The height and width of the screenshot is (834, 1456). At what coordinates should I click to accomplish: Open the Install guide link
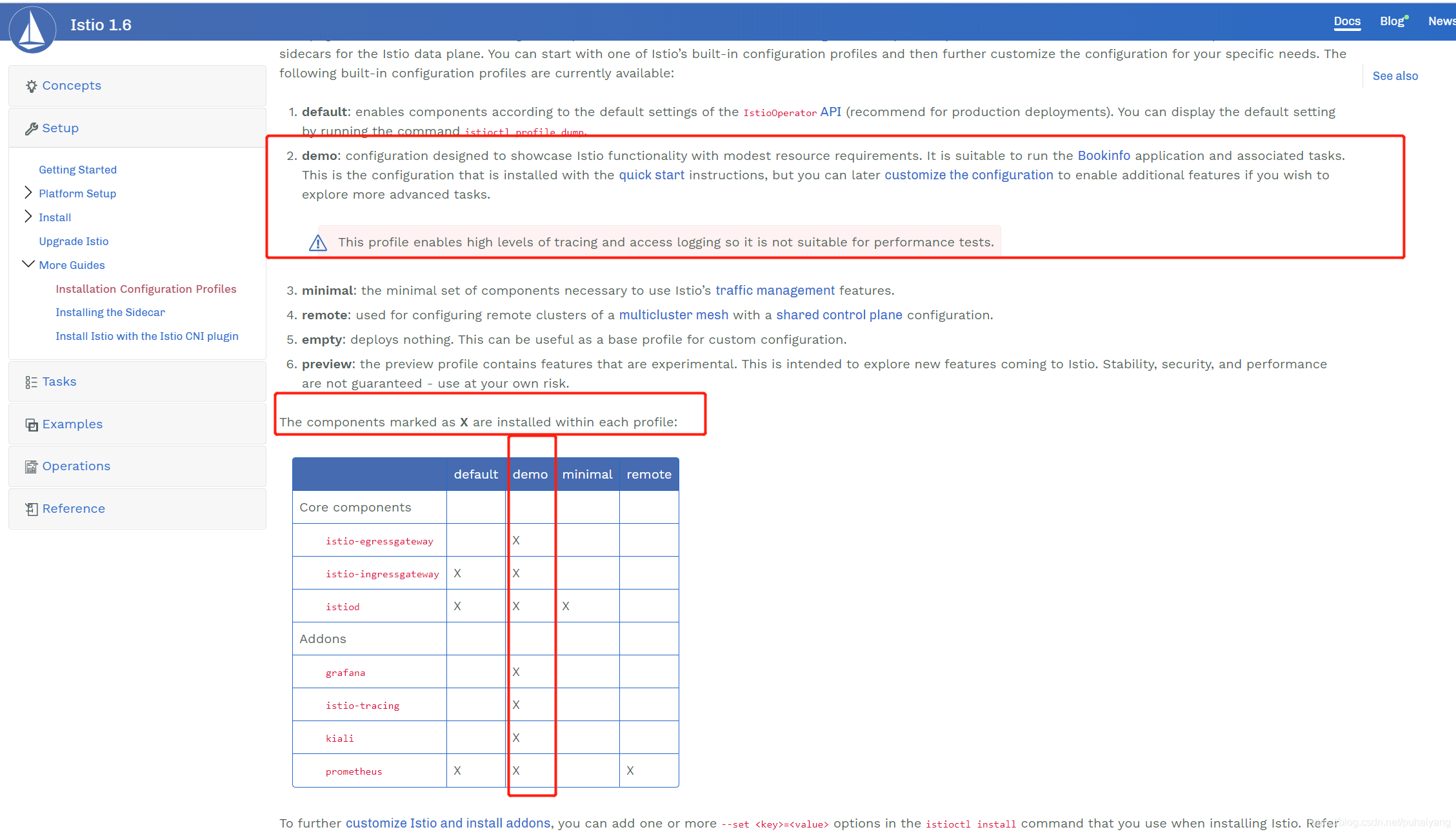point(55,217)
